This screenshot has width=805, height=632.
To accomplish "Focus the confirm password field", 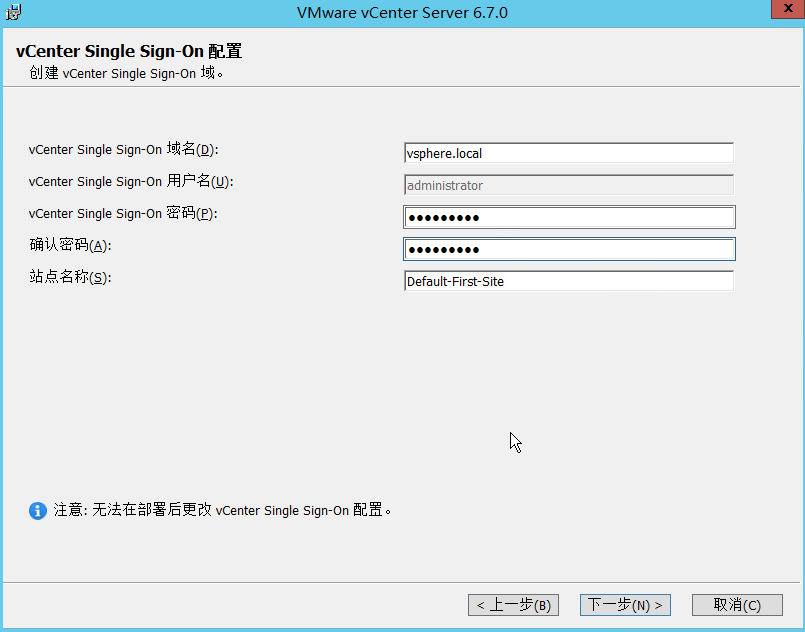I will pyautogui.click(x=569, y=249).
